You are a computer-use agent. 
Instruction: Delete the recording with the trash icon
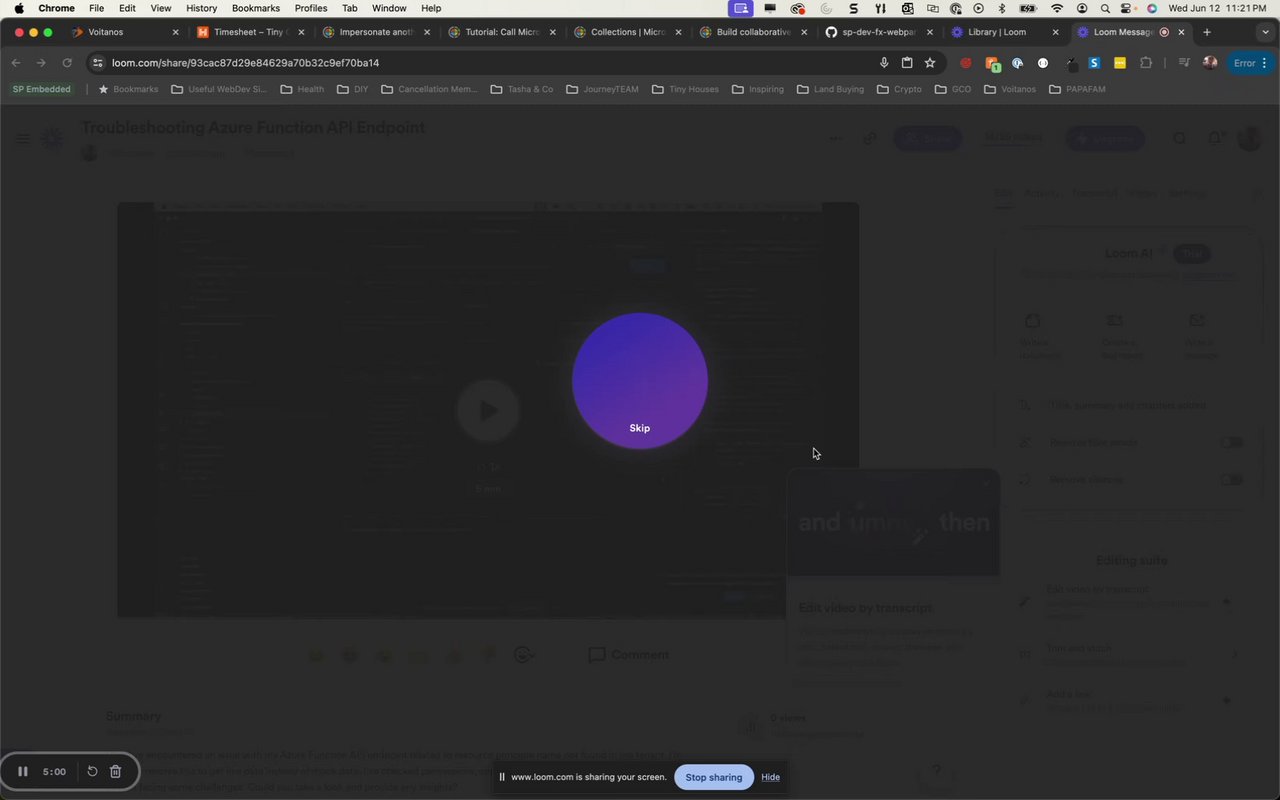(115, 772)
